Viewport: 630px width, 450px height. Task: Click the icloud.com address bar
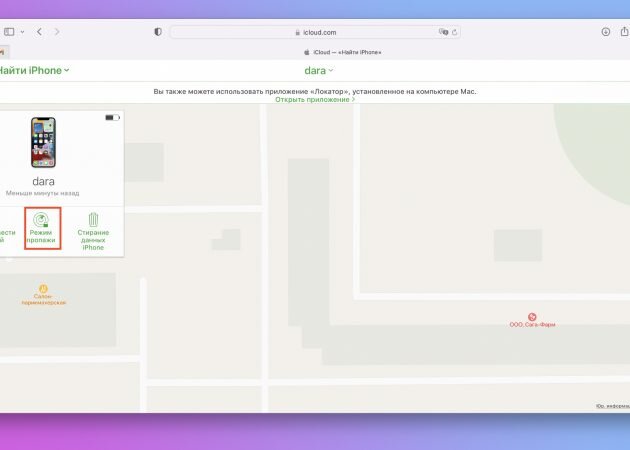[315, 32]
